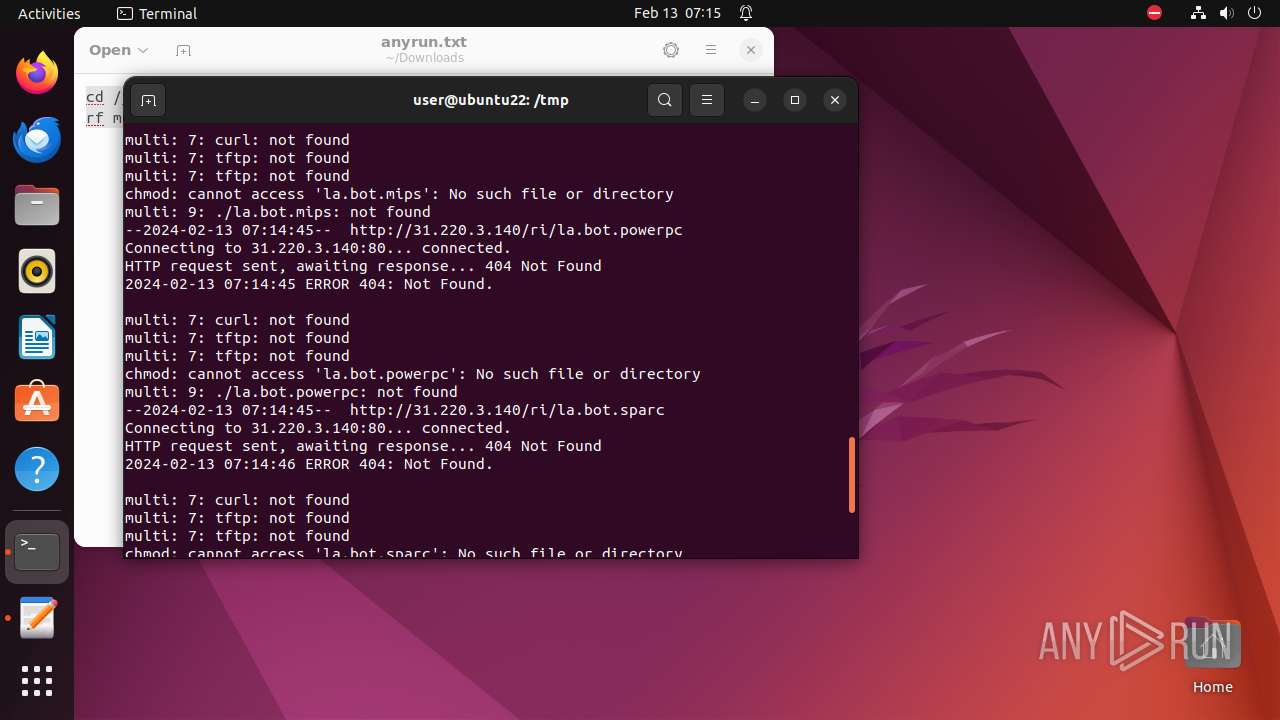Viewport: 1280px width, 720px height.
Task: Open text editor view options gear
Action: (x=671, y=50)
